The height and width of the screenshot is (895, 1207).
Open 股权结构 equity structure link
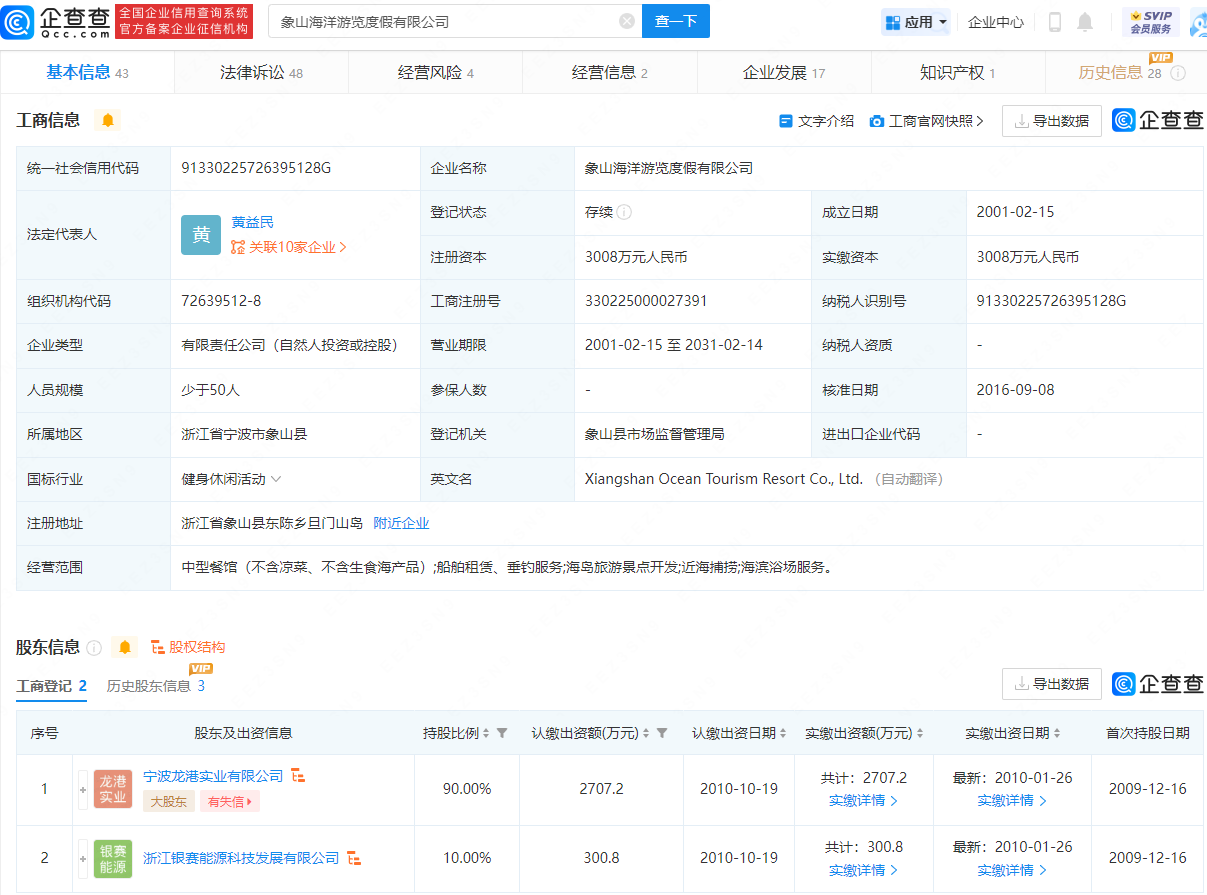(188, 647)
